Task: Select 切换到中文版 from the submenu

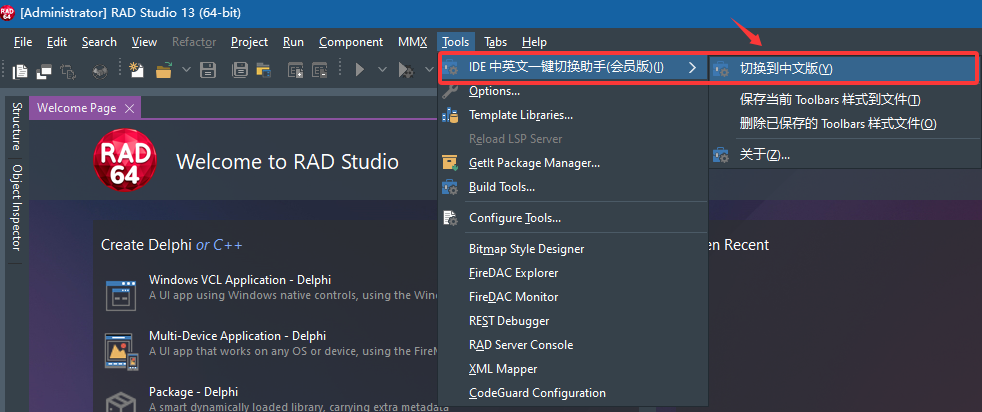Action: point(785,68)
